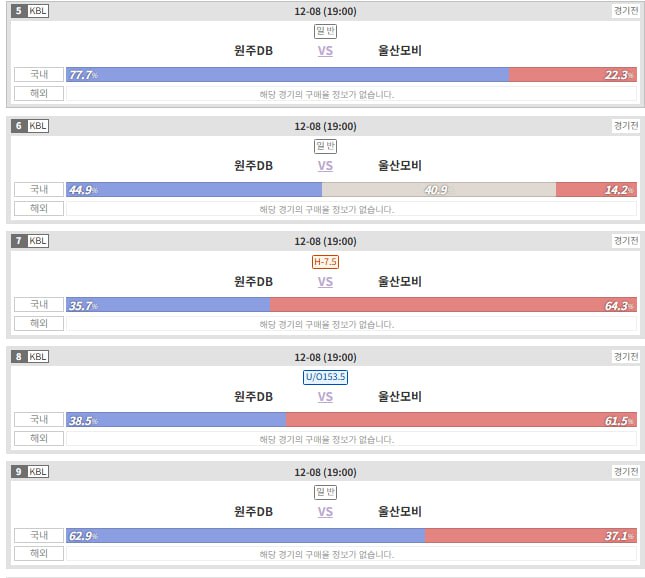The image size is (645, 578).
Task: Click the match number 8 badge
Action: (19, 356)
